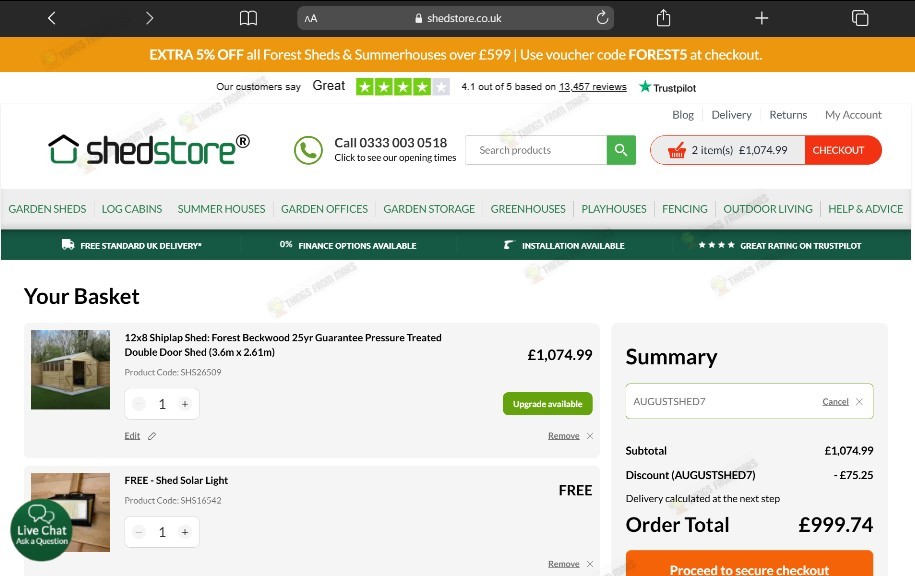Viewport: 915px width, 576px height.
Task: Tap the AA reader text size control
Action: tap(310, 18)
